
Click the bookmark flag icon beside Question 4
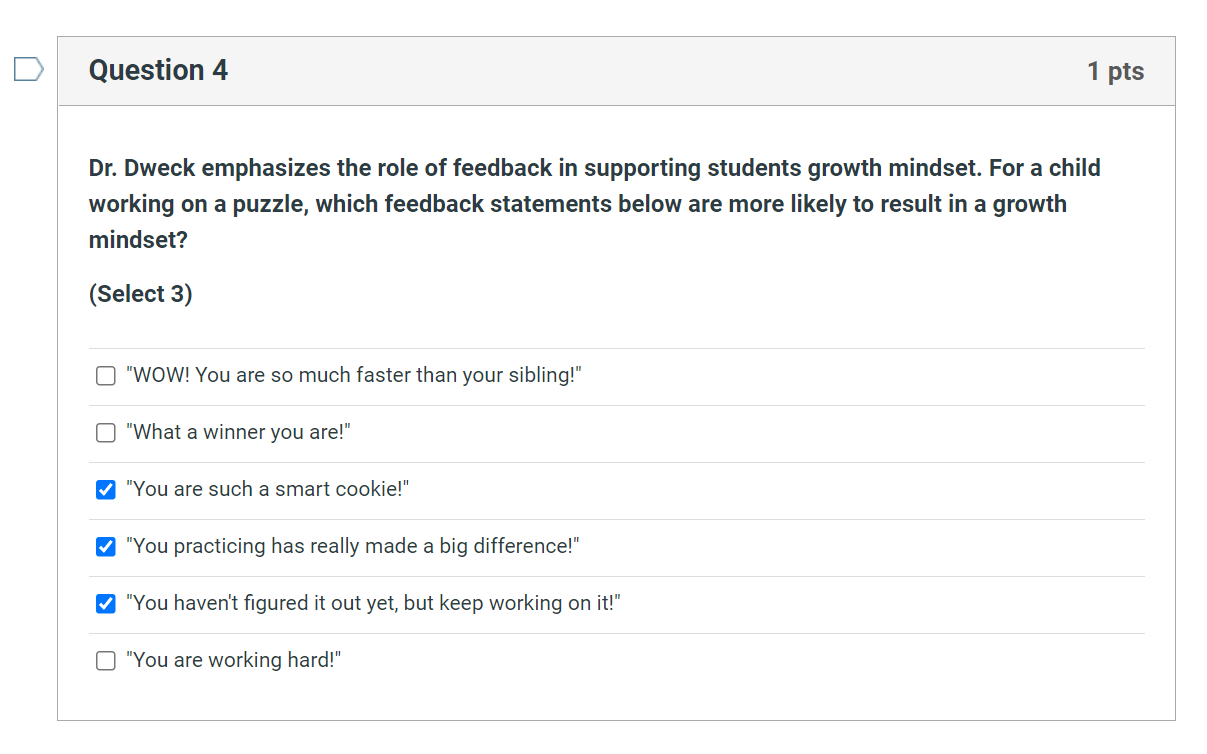tap(27, 69)
